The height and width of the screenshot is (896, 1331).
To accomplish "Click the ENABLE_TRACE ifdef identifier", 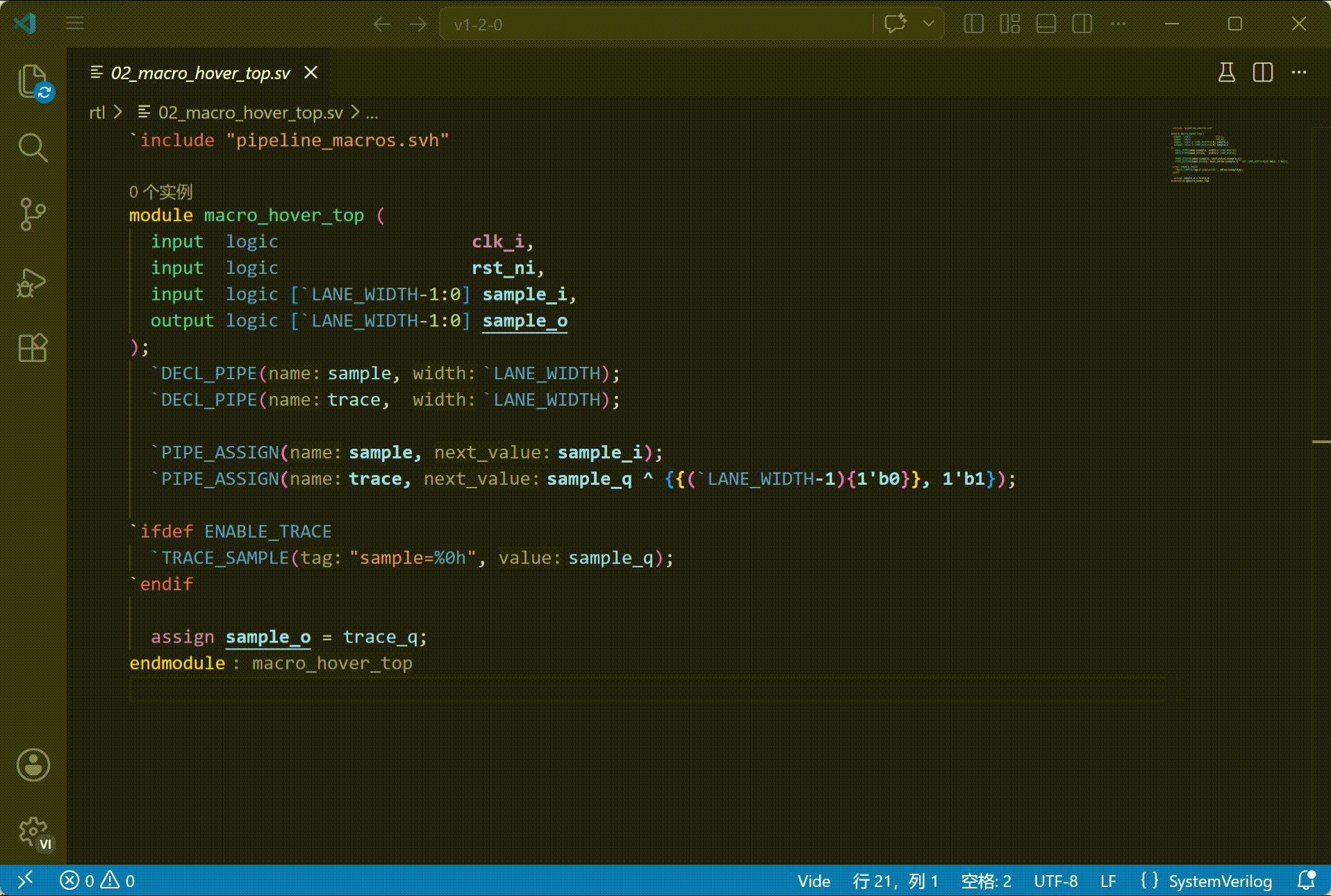I will 267,532.
